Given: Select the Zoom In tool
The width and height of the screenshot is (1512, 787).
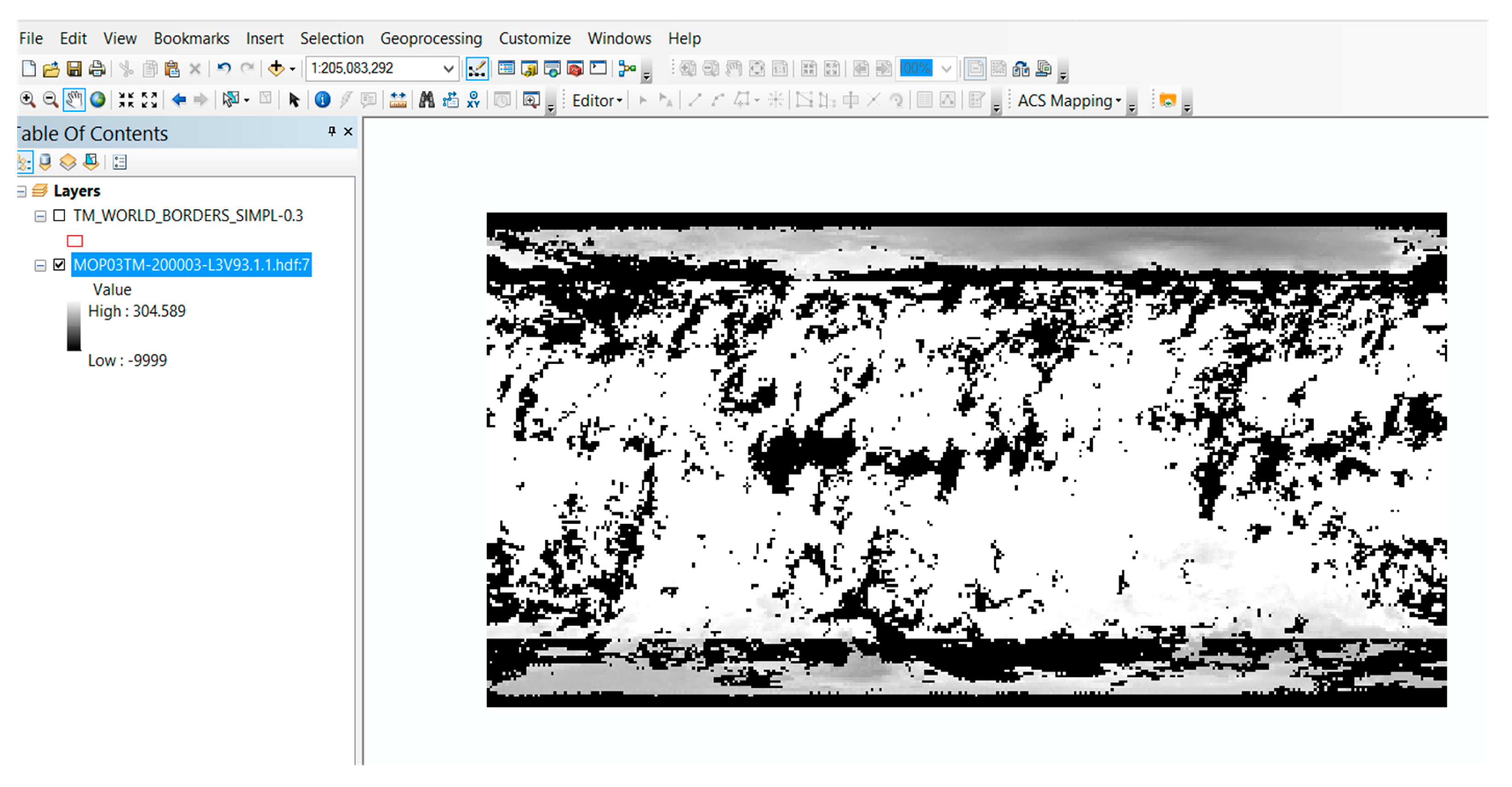Looking at the screenshot, I should (28, 100).
